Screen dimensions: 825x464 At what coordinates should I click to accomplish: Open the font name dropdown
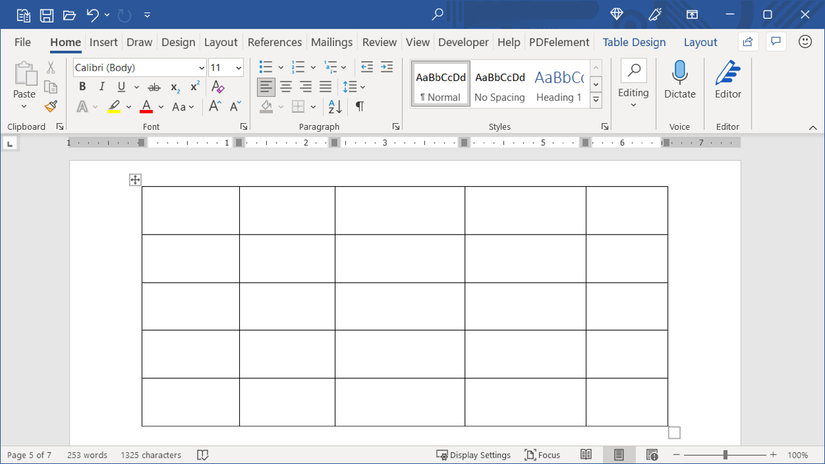click(201, 68)
